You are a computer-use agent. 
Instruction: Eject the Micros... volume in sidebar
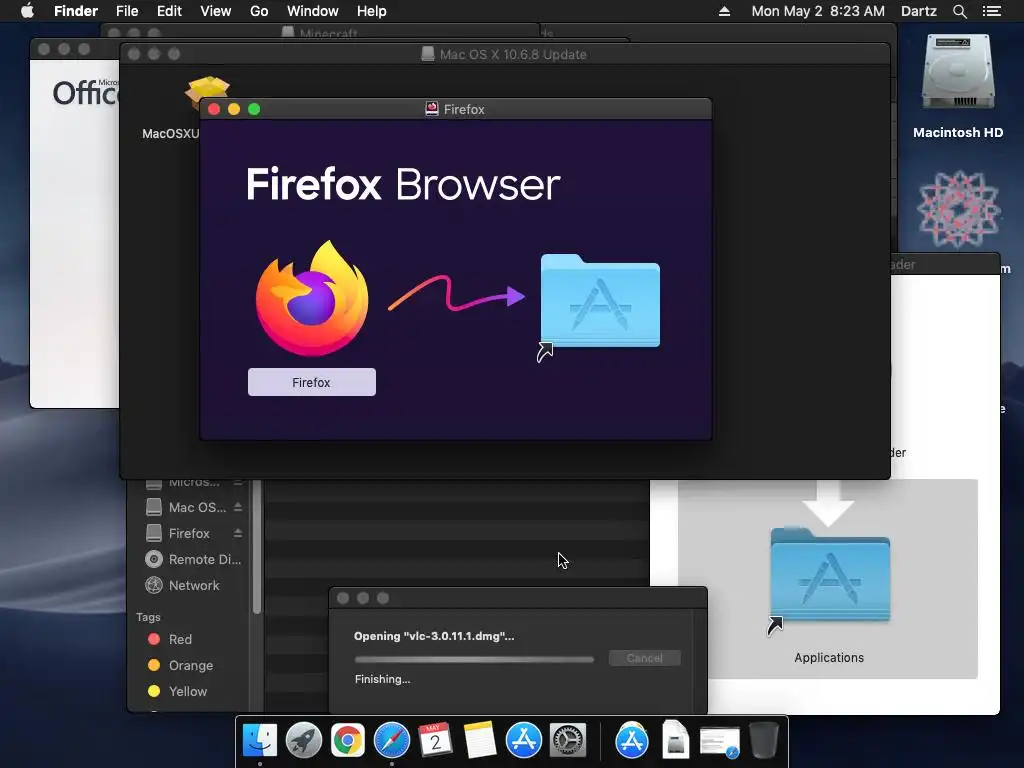pyautogui.click(x=238, y=483)
